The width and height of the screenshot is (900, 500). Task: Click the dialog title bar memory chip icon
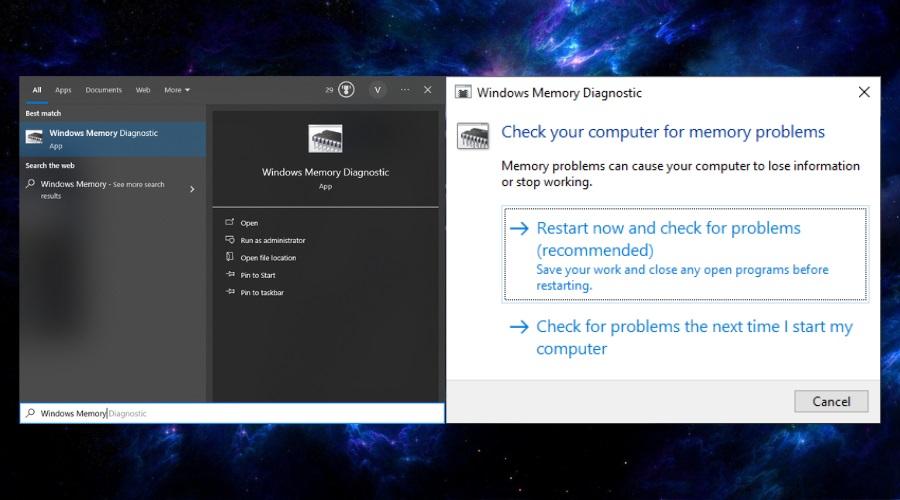(463, 92)
